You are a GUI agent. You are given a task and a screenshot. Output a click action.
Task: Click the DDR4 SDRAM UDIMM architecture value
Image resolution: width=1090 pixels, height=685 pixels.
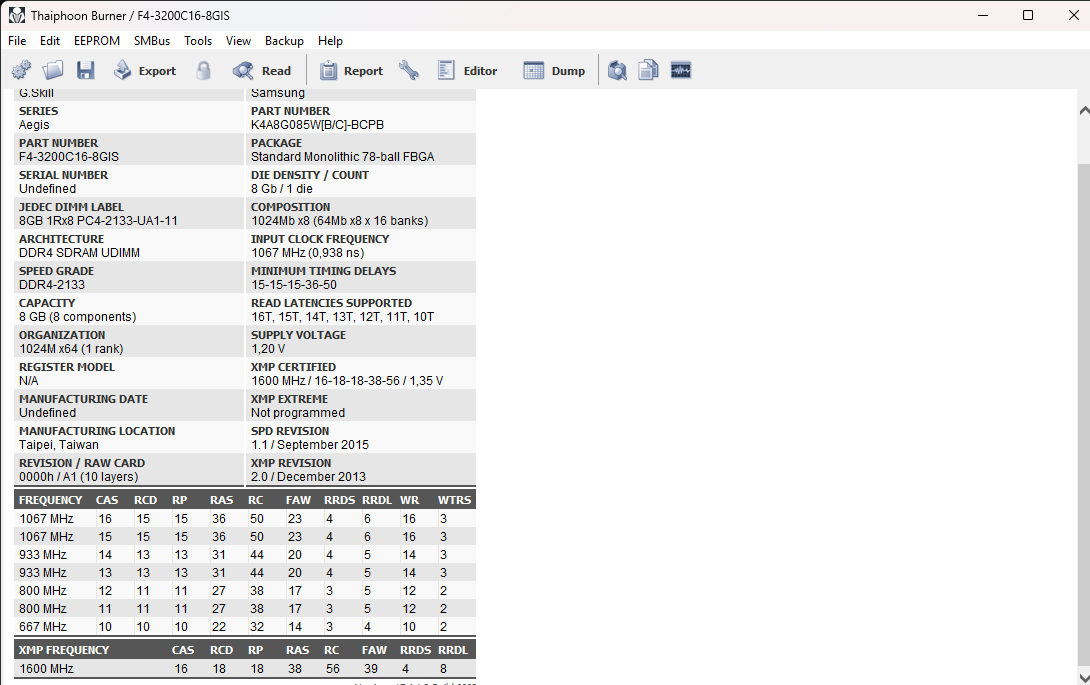click(x=79, y=252)
